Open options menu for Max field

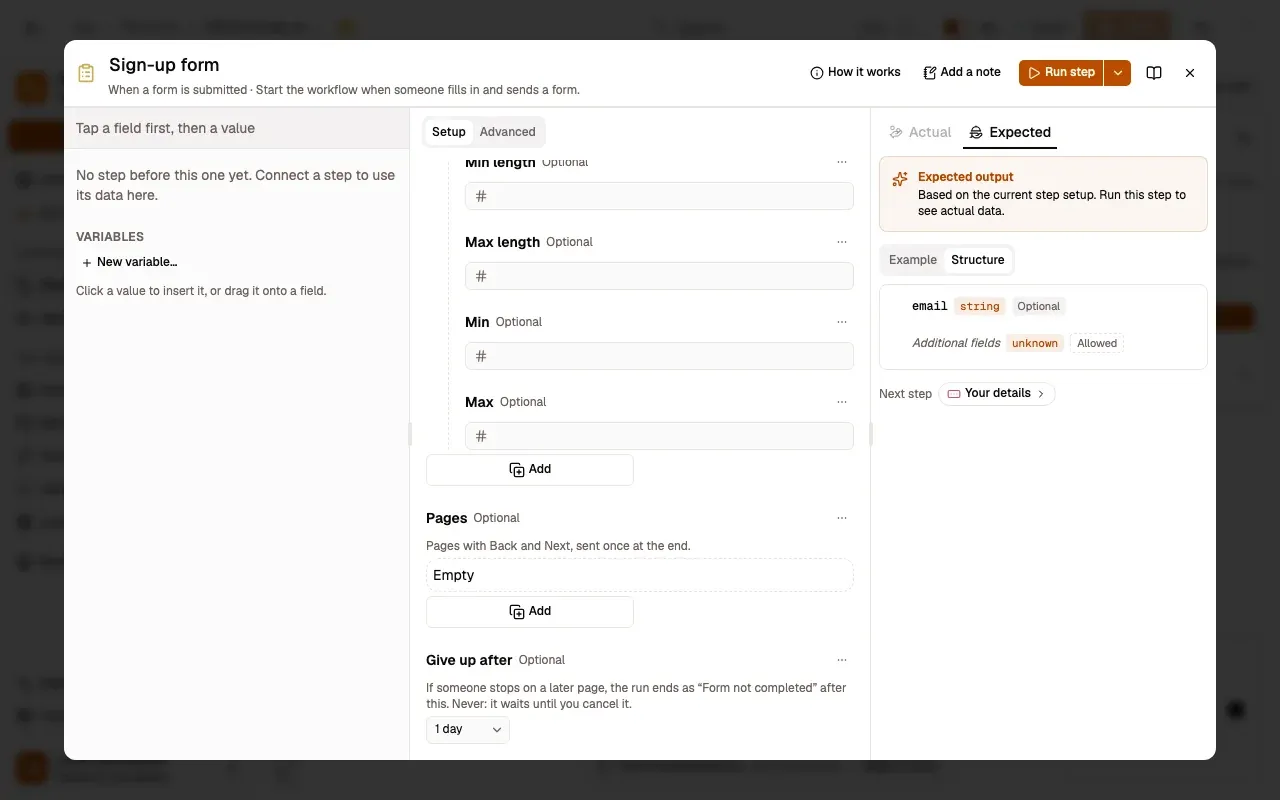click(x=842, y=402)
